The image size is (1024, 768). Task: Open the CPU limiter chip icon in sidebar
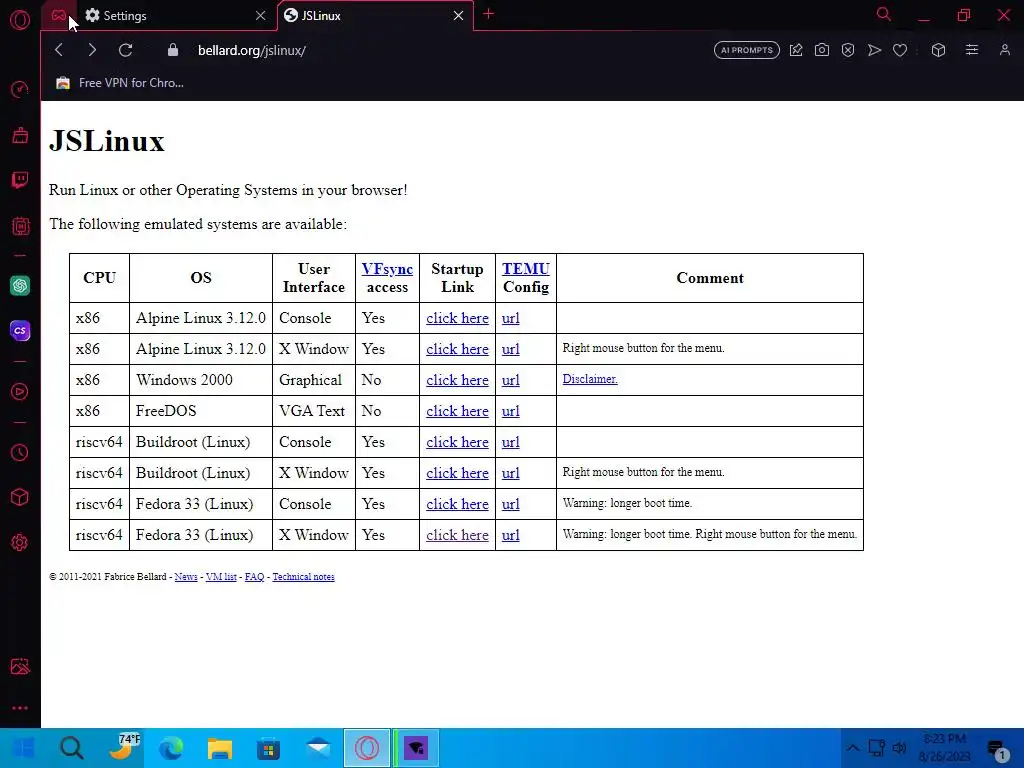20,226
